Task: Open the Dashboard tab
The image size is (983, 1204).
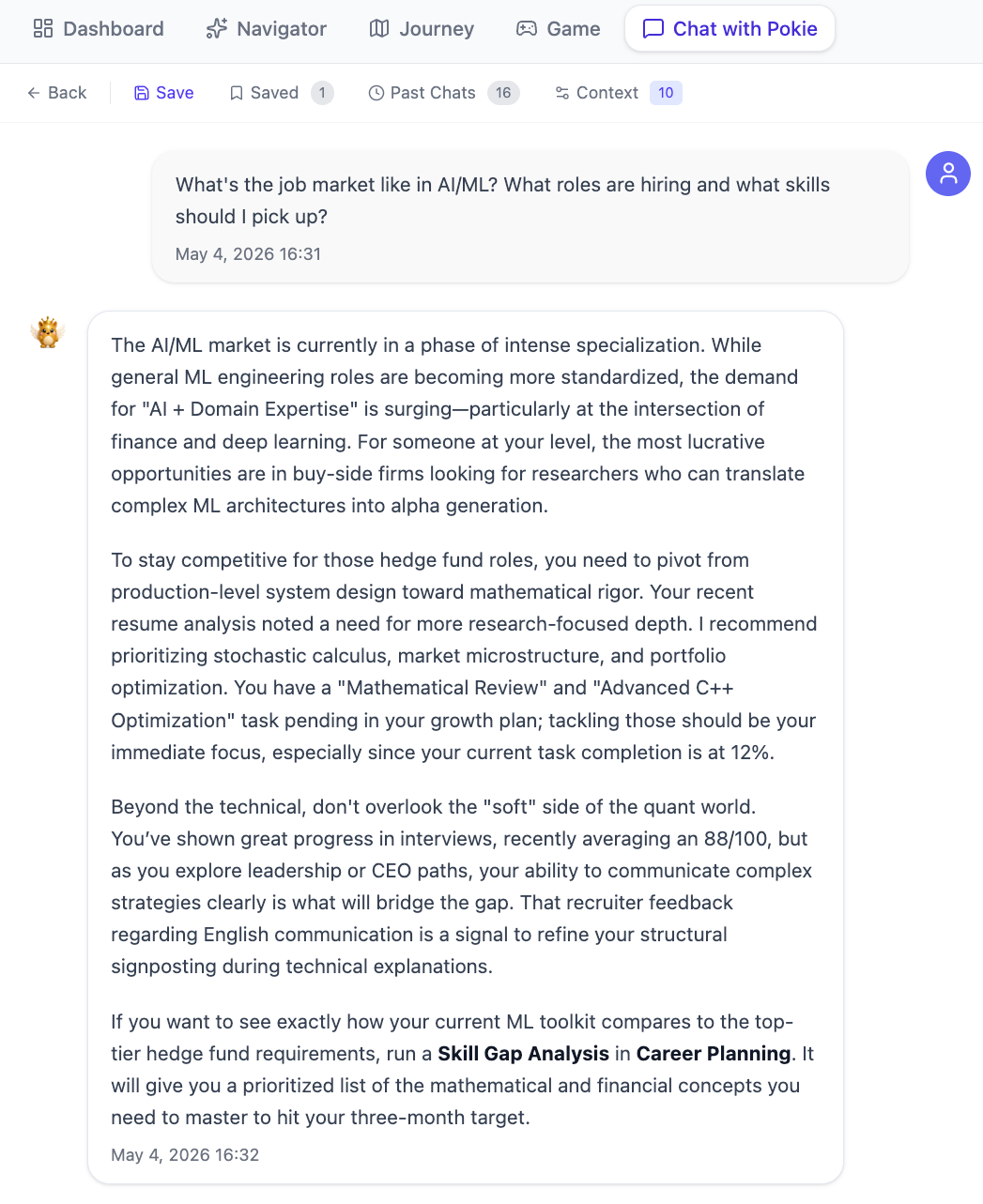Action: pyautogui.click(x=99, y=29)
